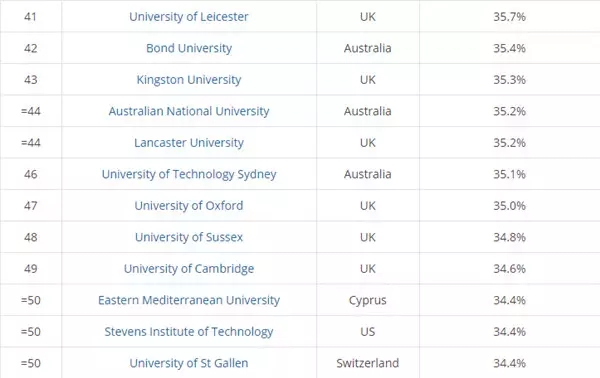Viewport: 600px width, 378px height.
Task: Open the Bond University link
Action: [x=189, y=48]
